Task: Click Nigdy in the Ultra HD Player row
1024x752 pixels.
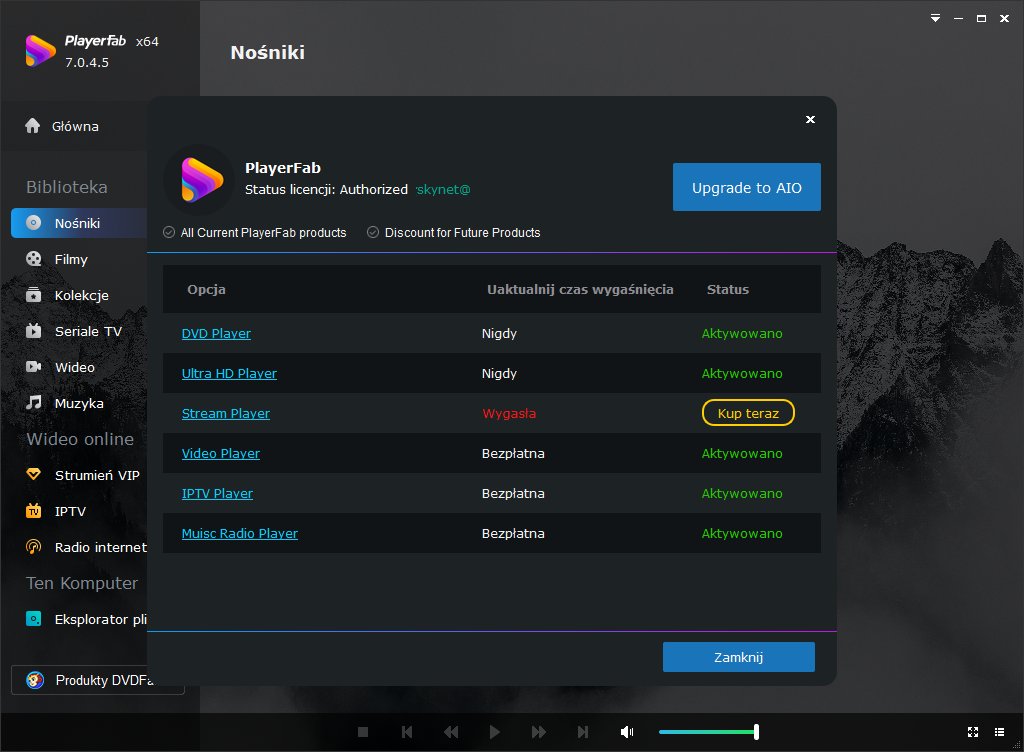Action: point(499,373)
